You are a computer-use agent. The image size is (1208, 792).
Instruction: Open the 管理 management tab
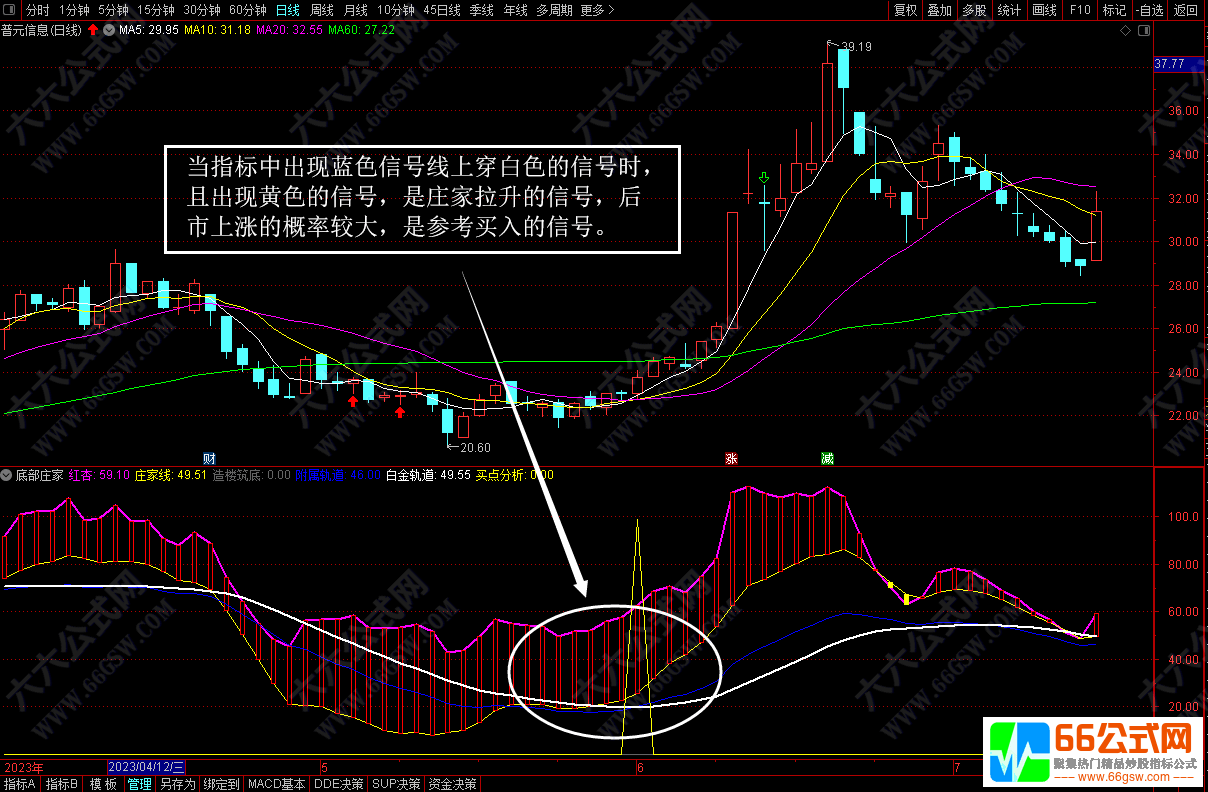(139, 784)
